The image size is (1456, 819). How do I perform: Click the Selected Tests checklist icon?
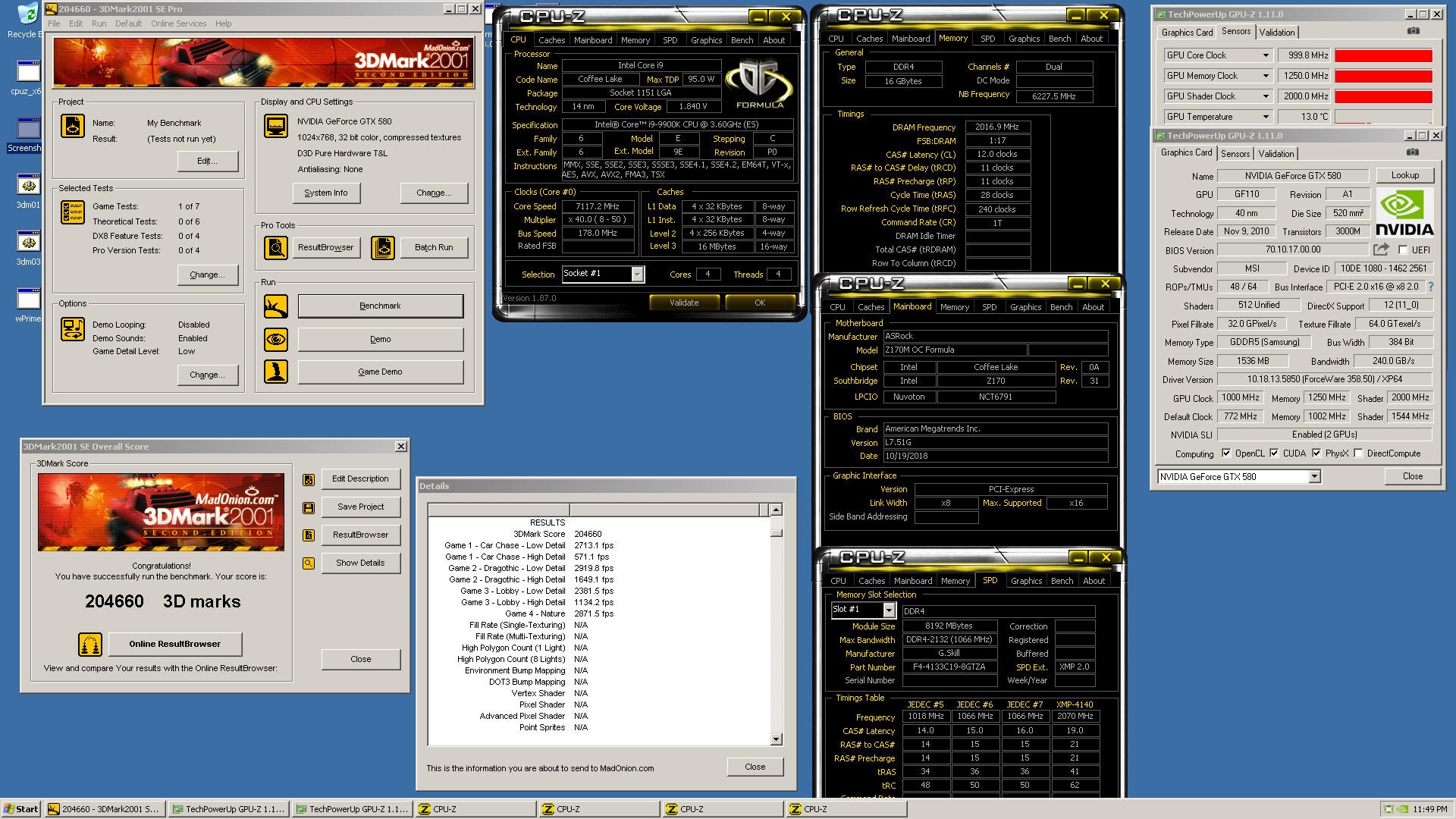[73, 212]
